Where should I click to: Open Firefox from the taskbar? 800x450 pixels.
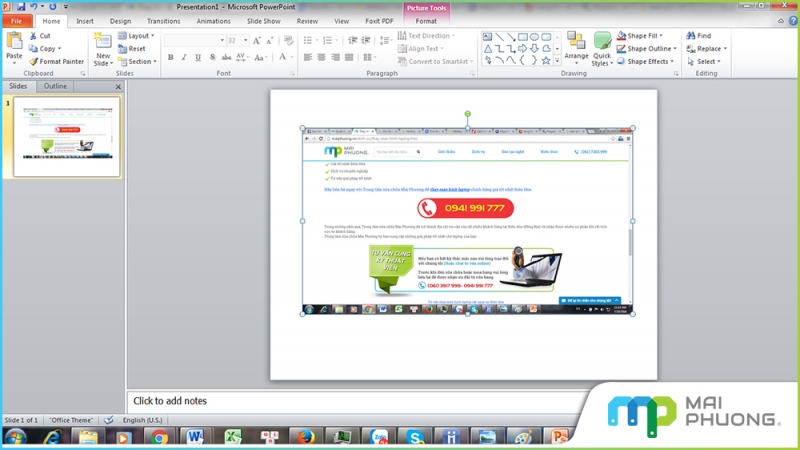pos(305,437)
